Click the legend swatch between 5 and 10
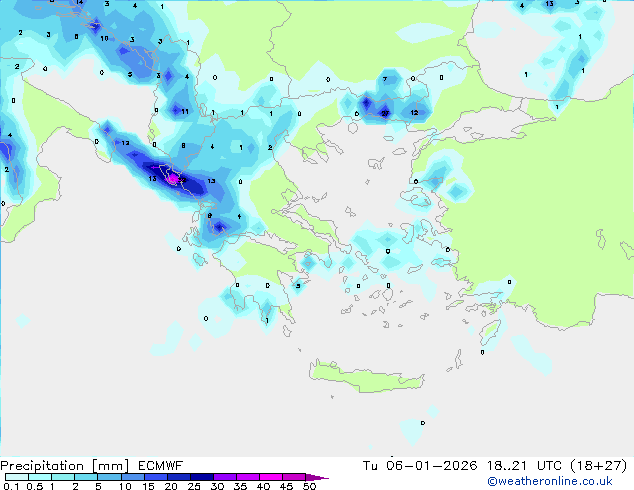 click(109, 477)
